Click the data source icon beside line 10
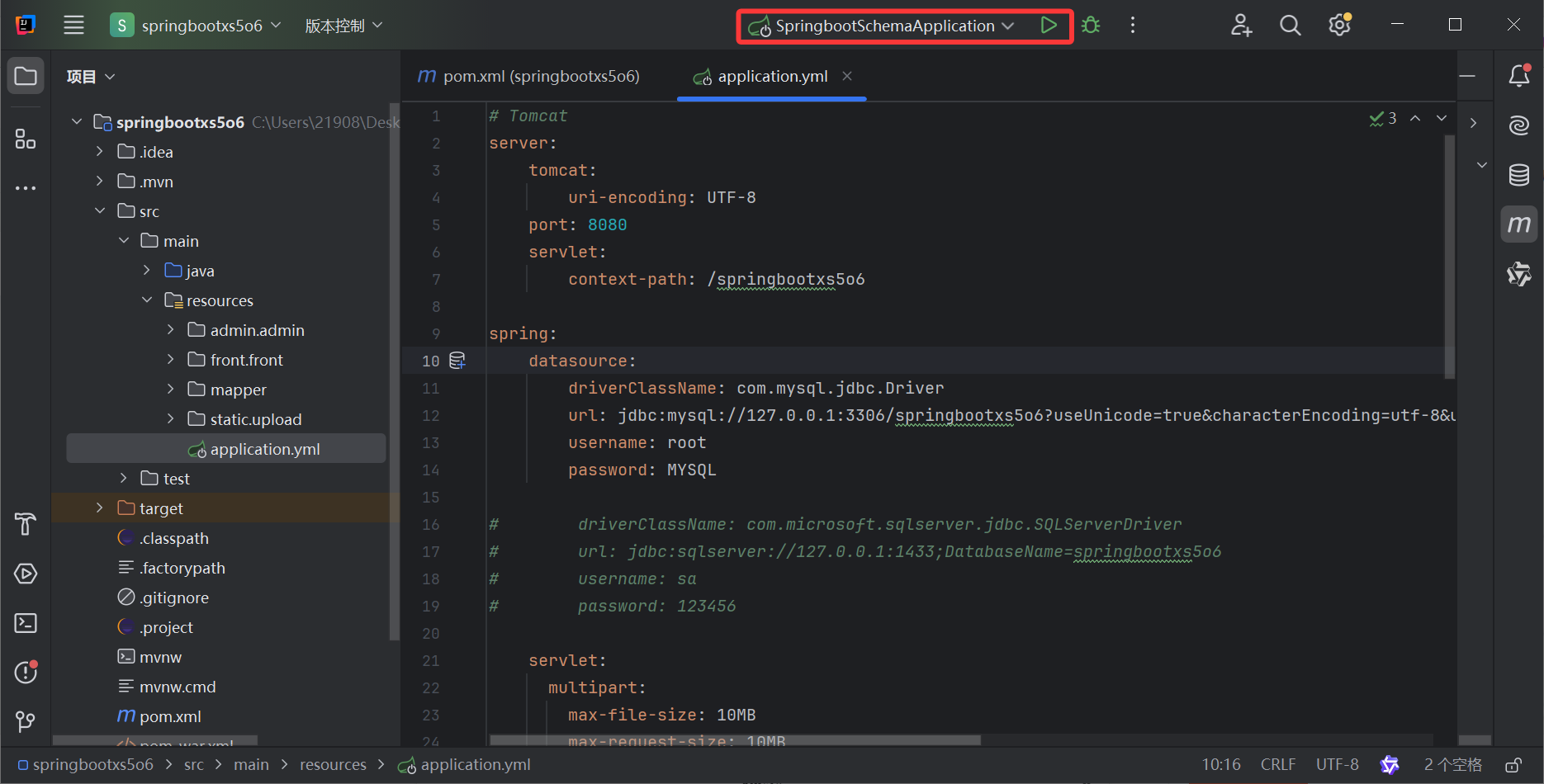 pyautogui.click(x=457, y=360)
